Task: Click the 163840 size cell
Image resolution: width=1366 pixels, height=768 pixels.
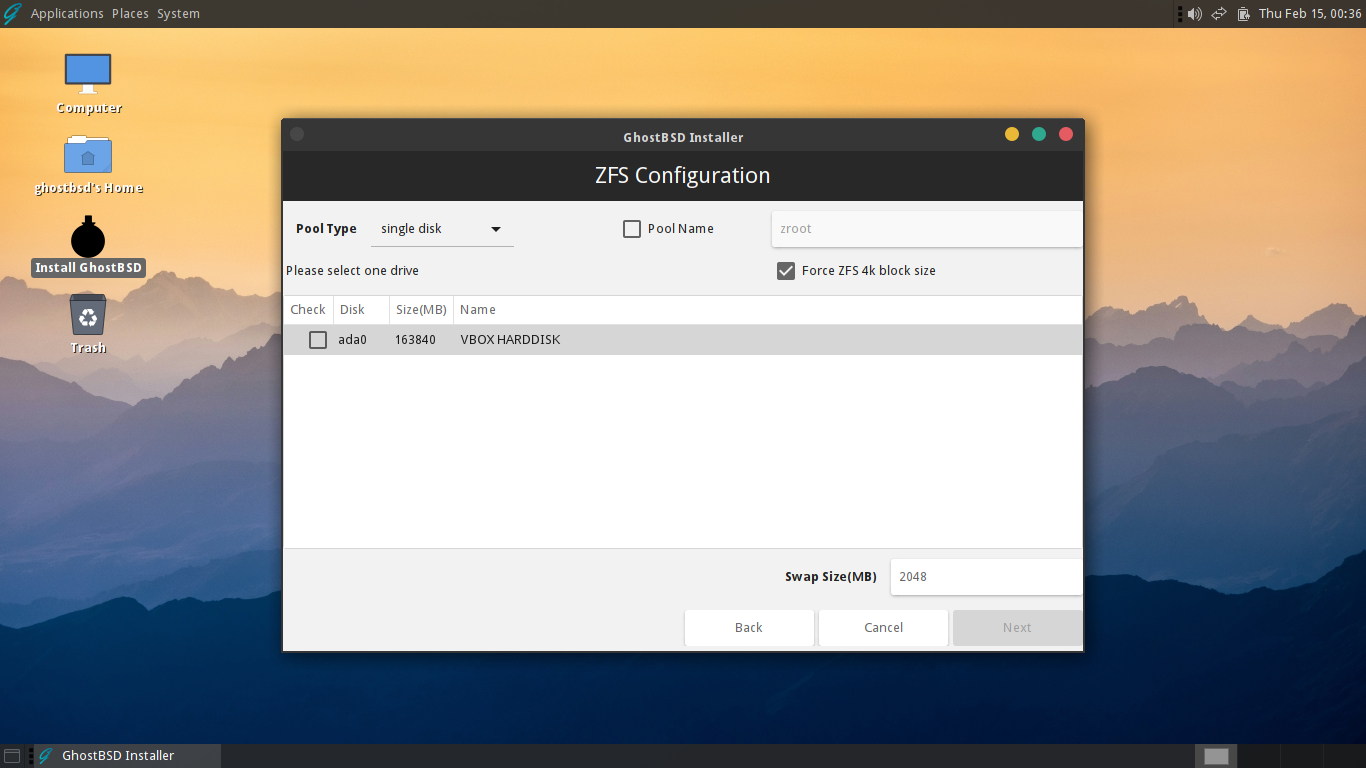Action: tap(415, 340)
